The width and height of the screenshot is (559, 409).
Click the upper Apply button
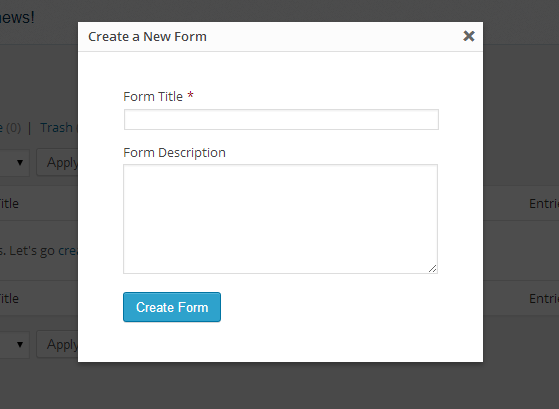click(57, 163)
